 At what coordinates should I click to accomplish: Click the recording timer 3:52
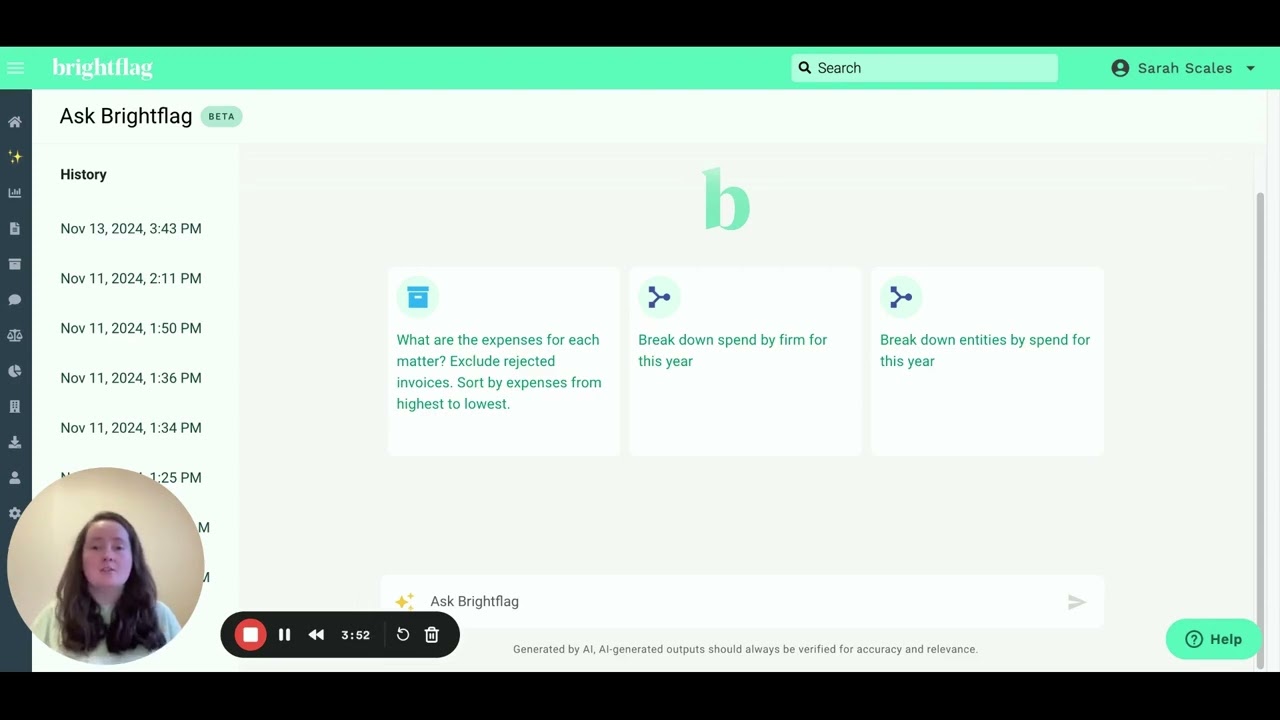pyautogui.click(x=355, y=635)
